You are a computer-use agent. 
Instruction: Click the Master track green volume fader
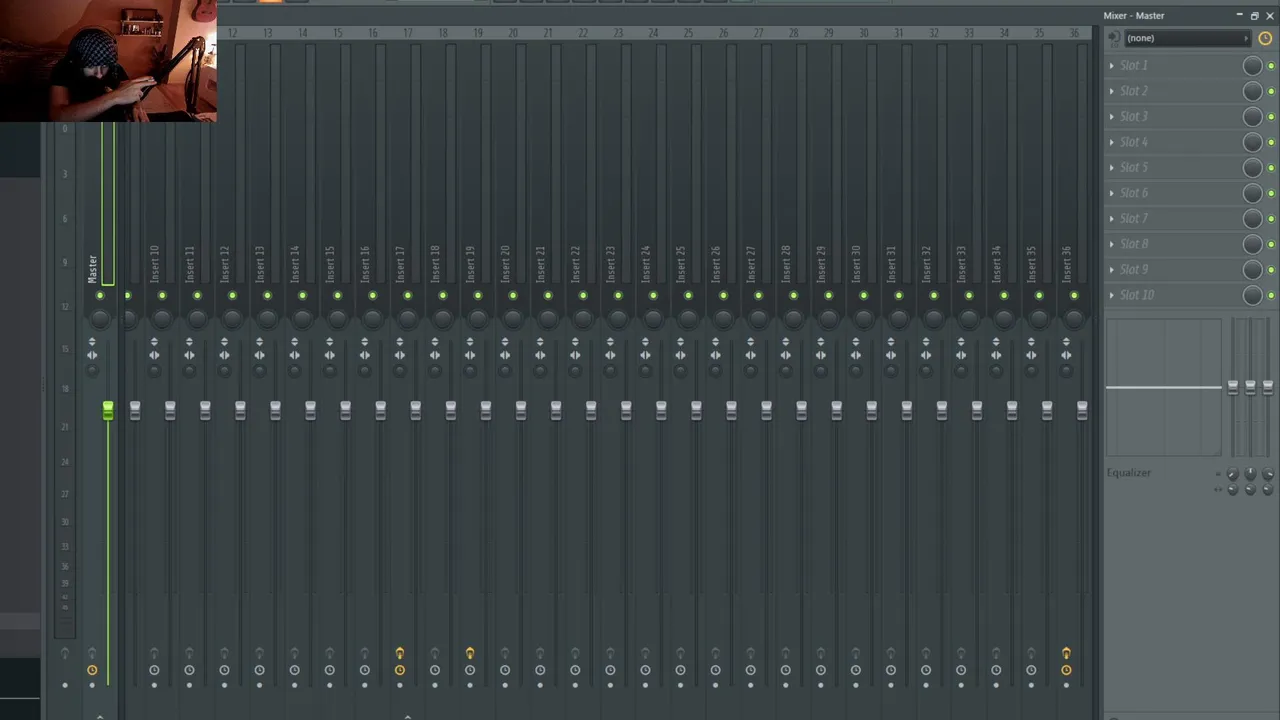107,411
